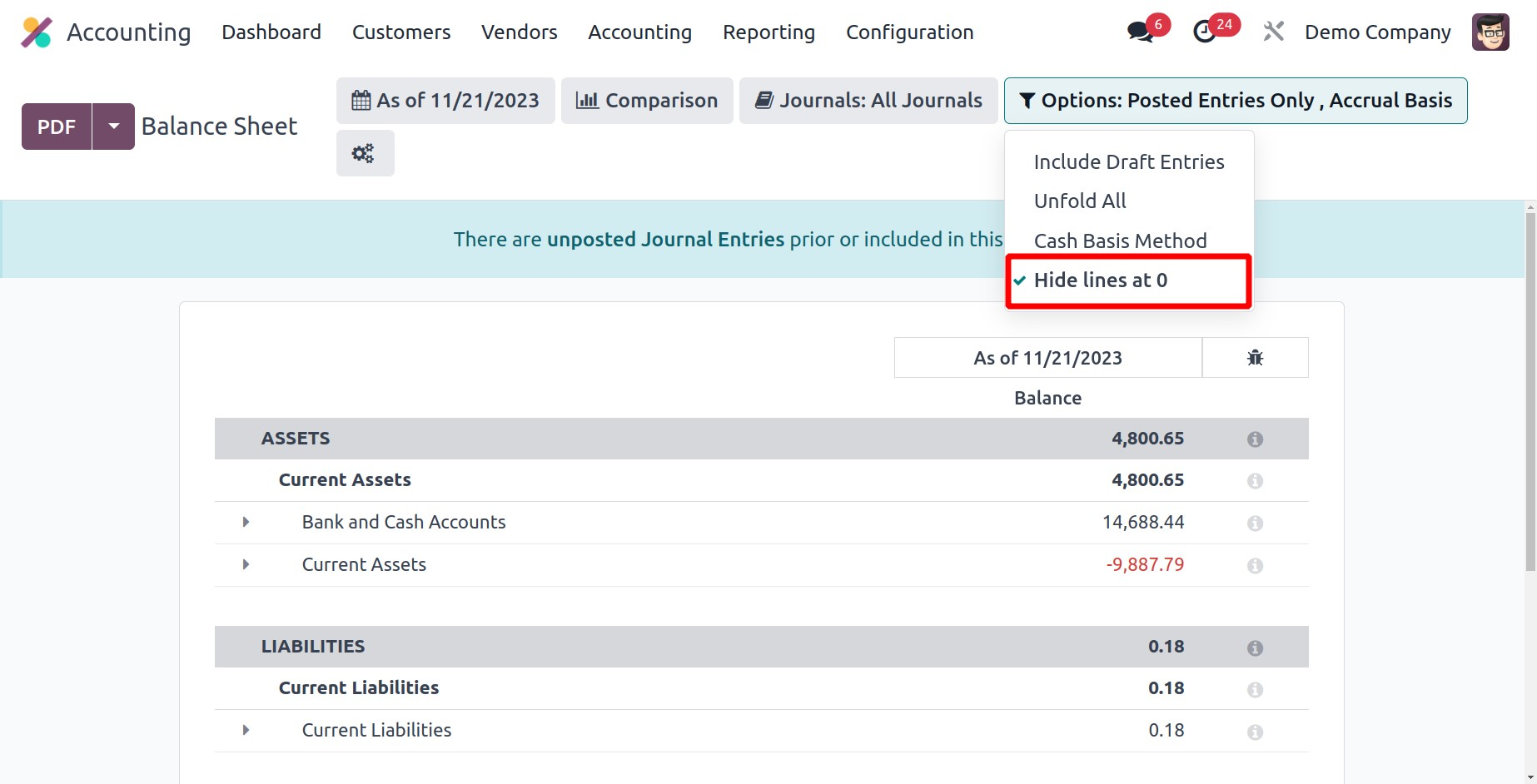Enable Include Draft Entries option
The height and width of the screenshot is (784, 1537).
pyautogui.click(x=1128, y=162)
